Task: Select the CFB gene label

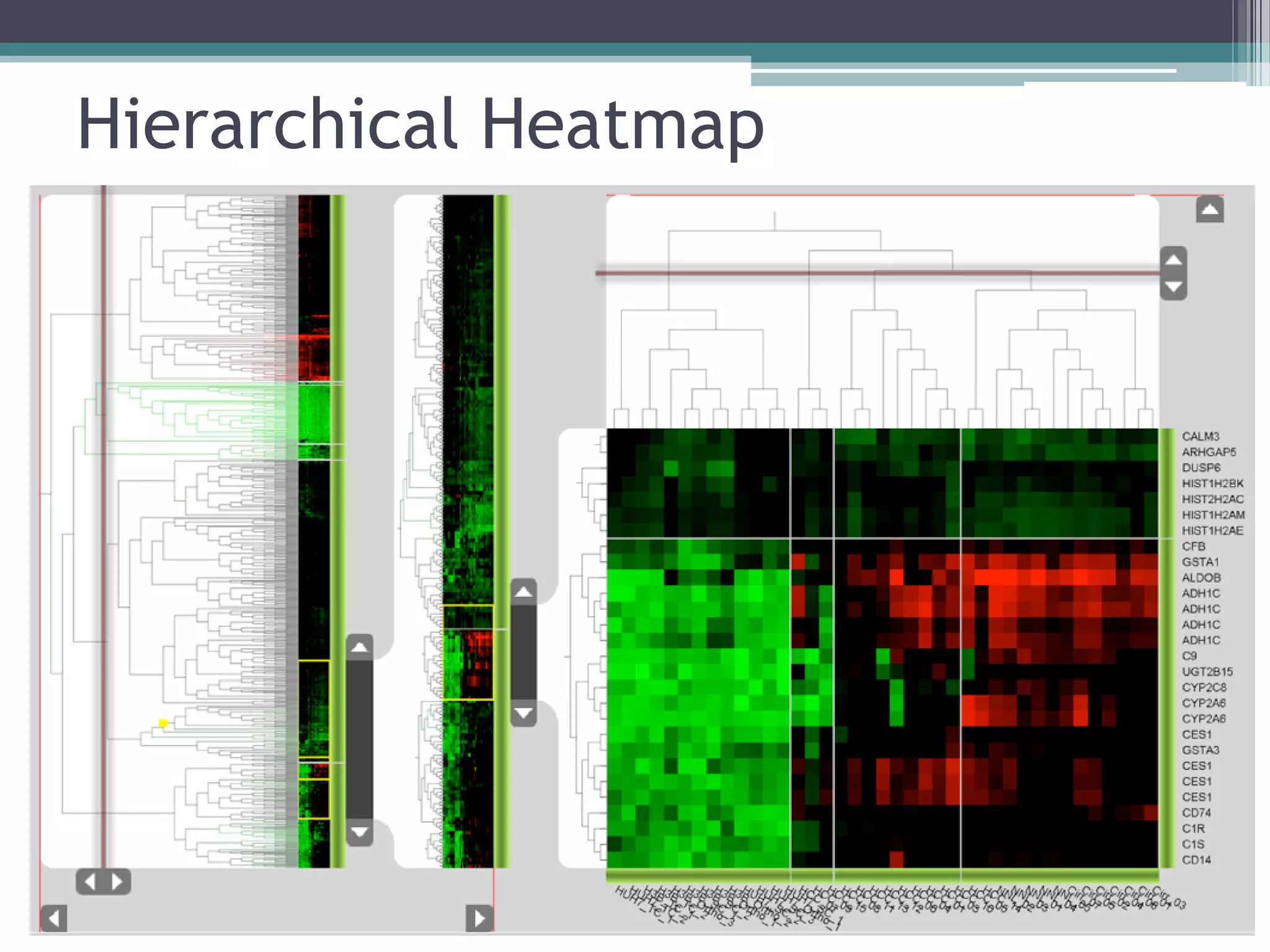Action: coord(1193,546)
